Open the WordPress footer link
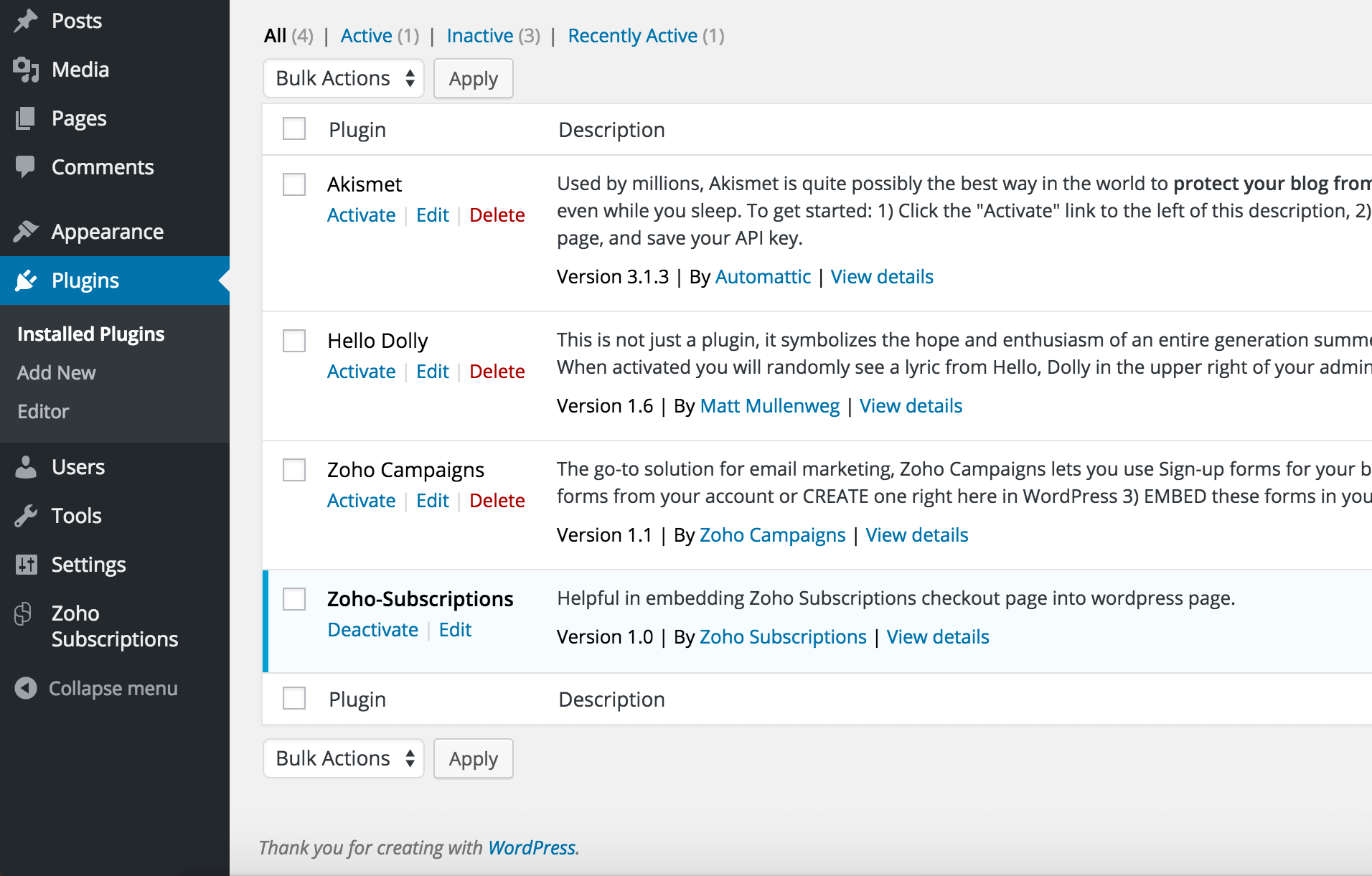 (532, 848)
